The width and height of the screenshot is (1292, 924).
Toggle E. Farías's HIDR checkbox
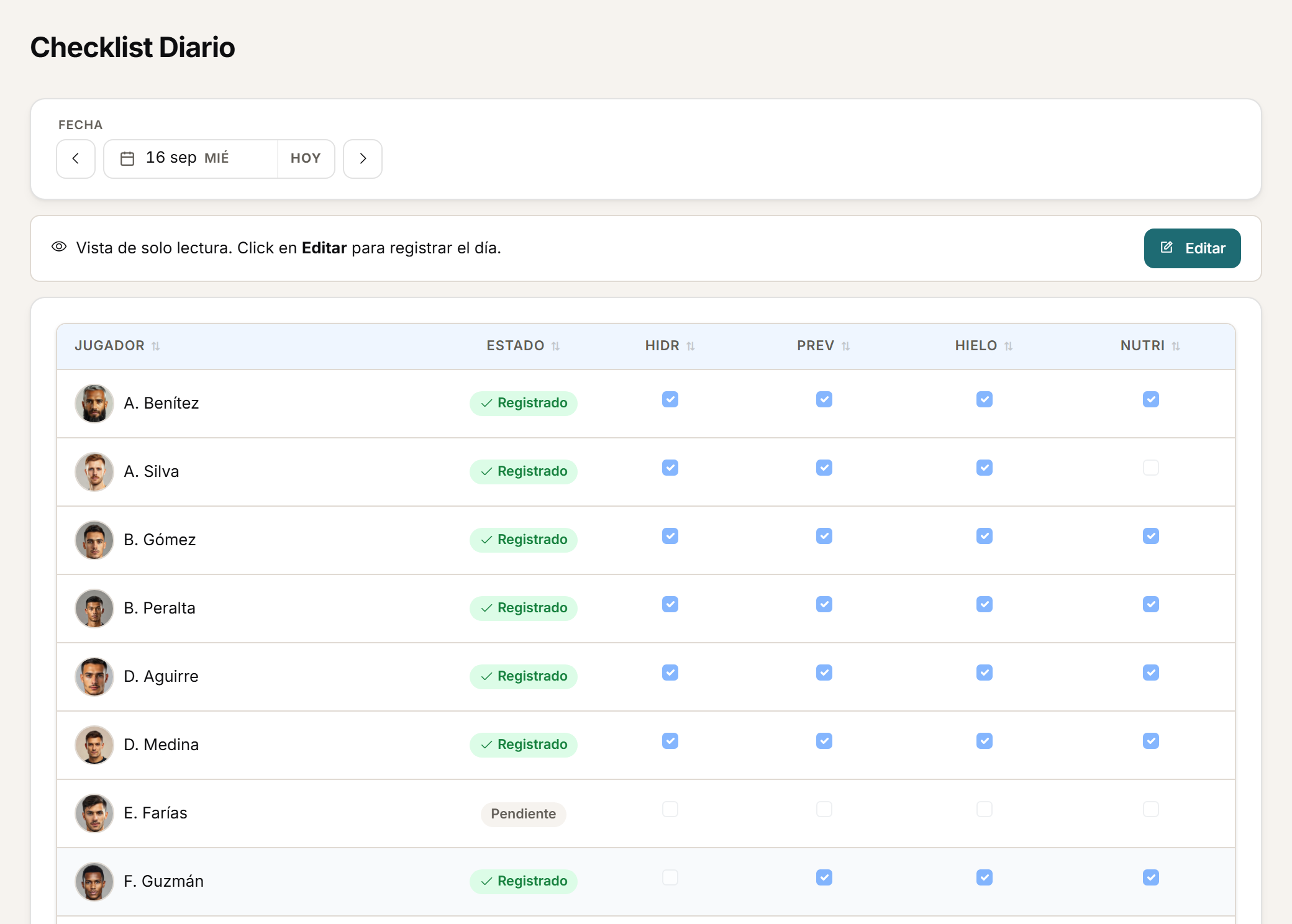[670, 809]
